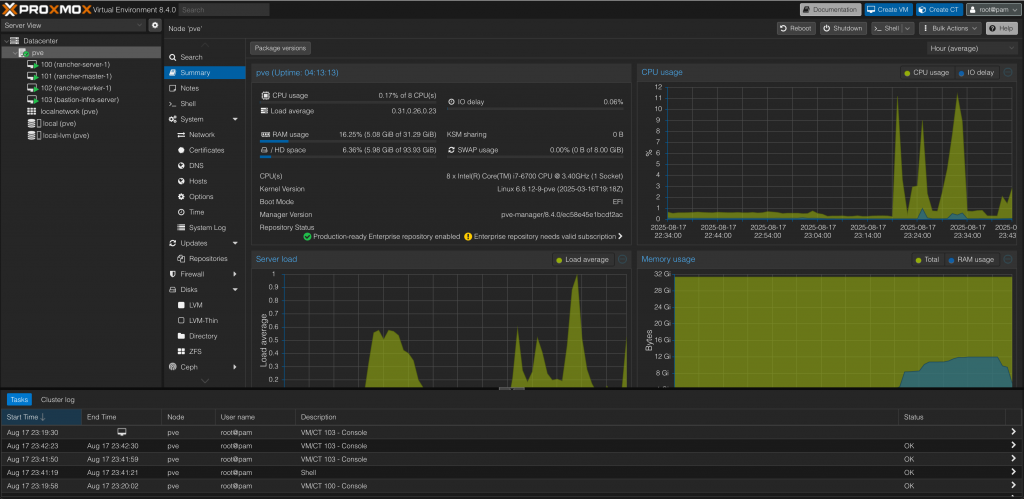The image size is (1024, 499).
Task: Open the Directory disks item
Action: pyautogui.click(x=204, y=336)
